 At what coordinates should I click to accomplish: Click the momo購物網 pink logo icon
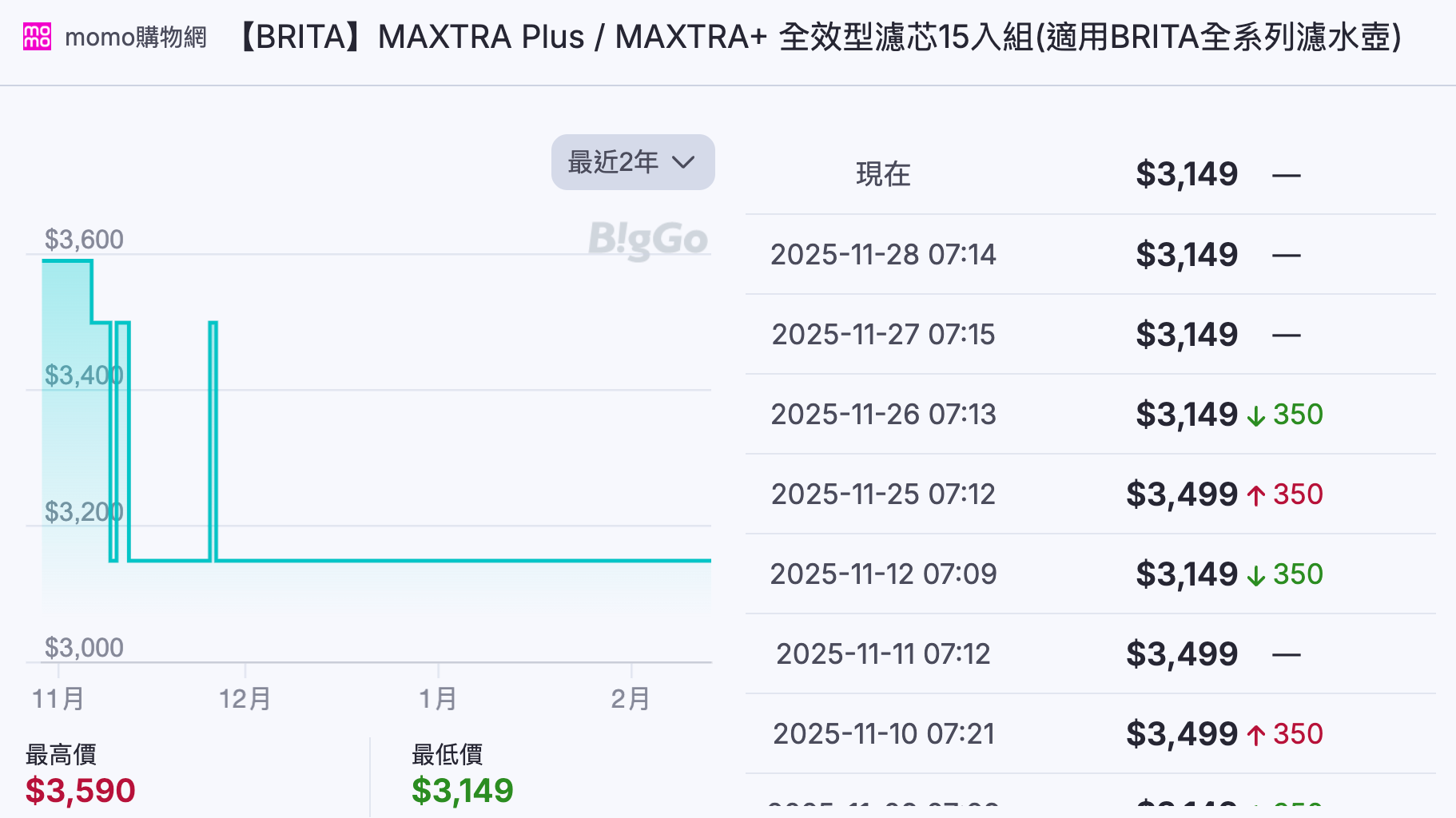(x=36, y=36)
